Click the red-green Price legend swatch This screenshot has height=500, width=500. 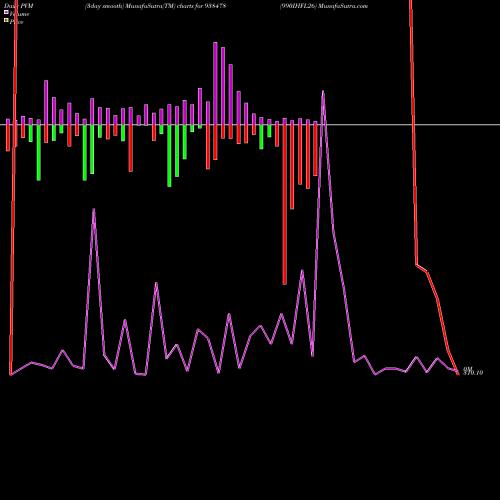point(6,20)
